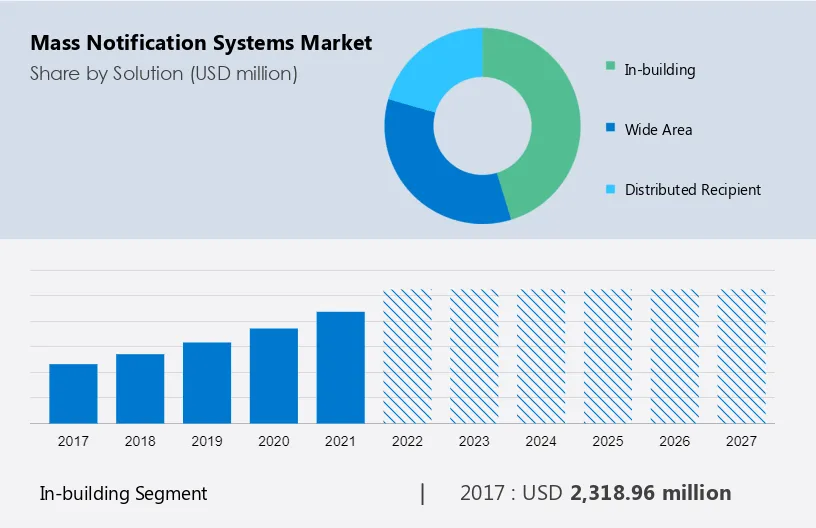The height and width of the screenshot is (528, 816).
Task: Click the solid bar for 2021
Action: 340,368
